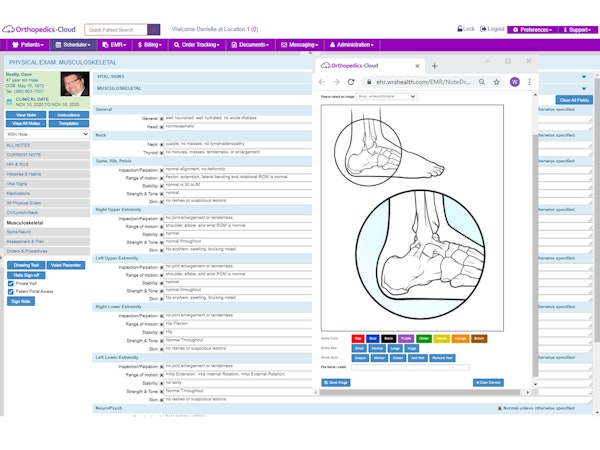This screenshot has width=600, height=450.
Task: Open the Preferences dropdown
Action: (x=532, y=29)
